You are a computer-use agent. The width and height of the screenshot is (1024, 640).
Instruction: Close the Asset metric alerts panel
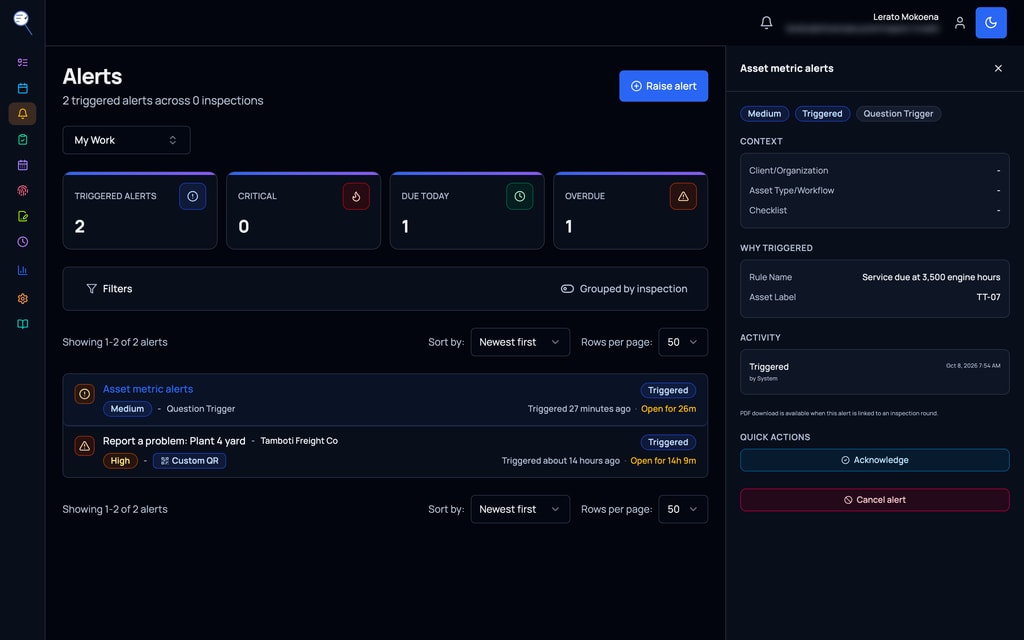[x=998, y=68]
